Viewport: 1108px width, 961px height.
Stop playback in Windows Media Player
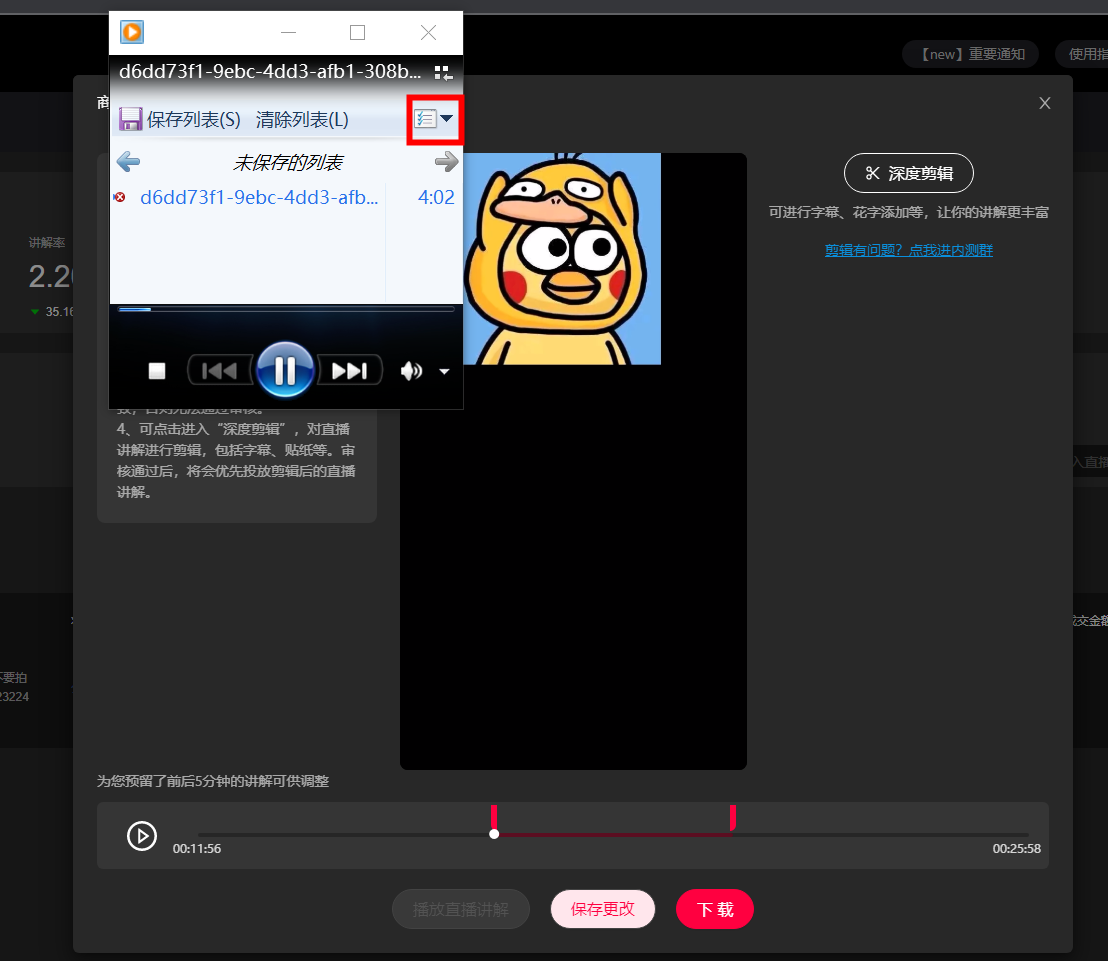tap(157, 371)
